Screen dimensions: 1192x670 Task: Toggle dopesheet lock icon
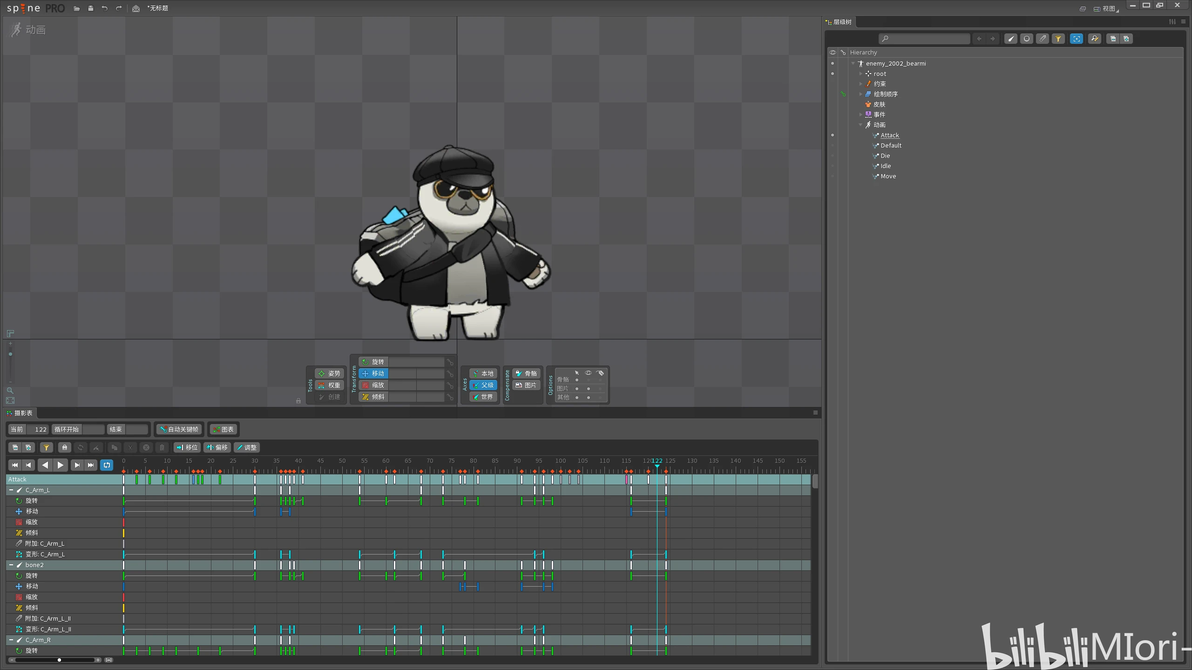pos(64,447)
